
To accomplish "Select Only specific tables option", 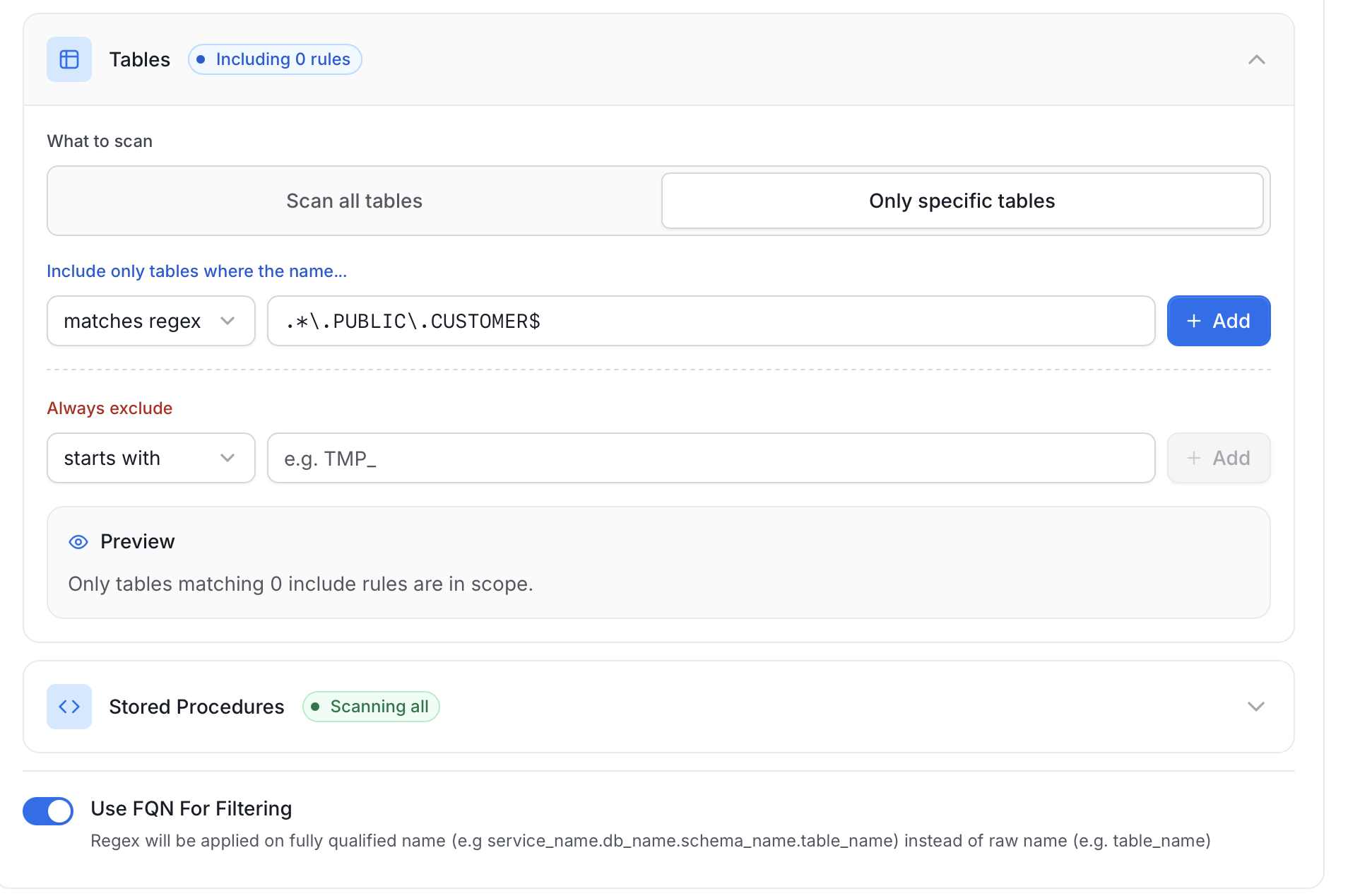I will [962, 201].
